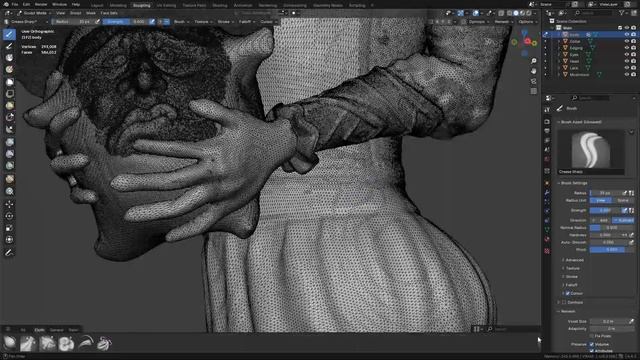
Task: Select the Scale tool in left toolbar
Action: [9, 228]
